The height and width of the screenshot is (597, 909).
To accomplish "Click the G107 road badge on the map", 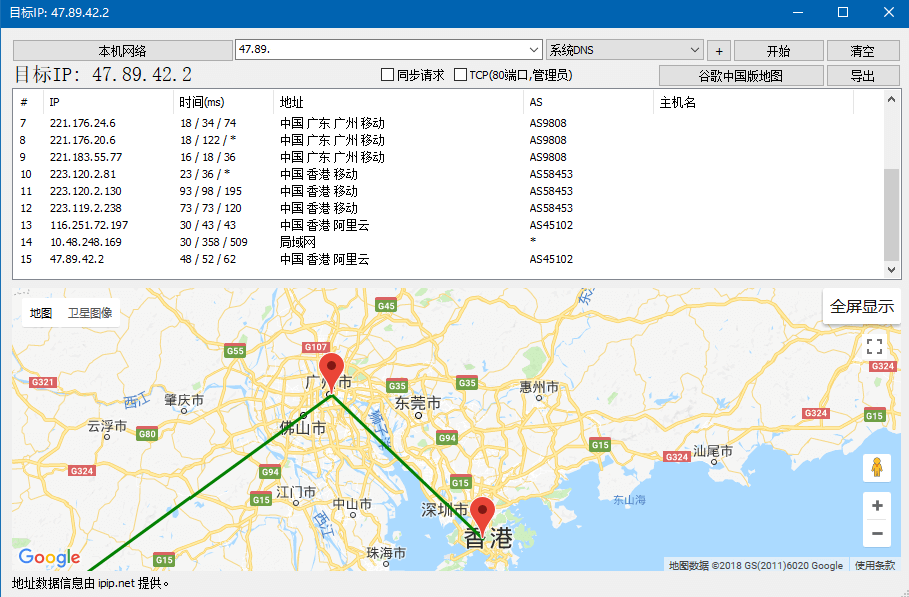I will click(x=315, y=347).
